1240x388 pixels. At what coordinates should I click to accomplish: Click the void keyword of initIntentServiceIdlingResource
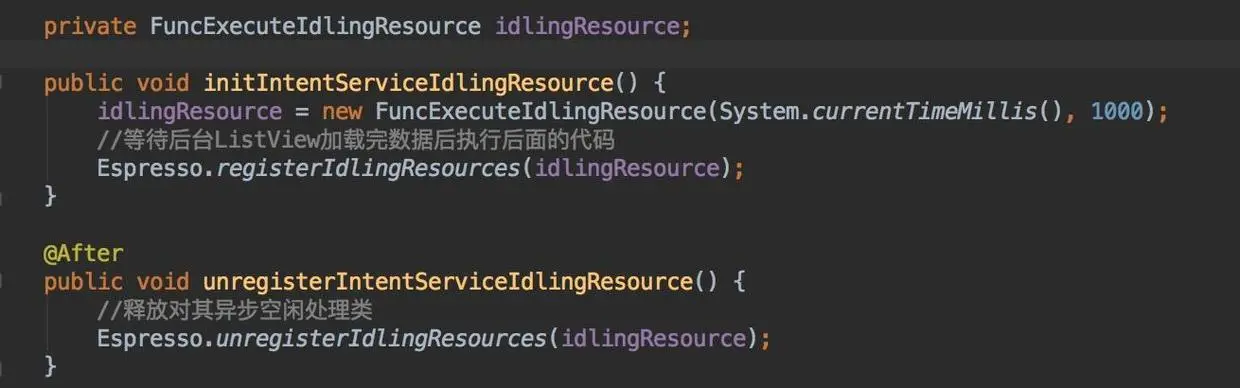163,83
